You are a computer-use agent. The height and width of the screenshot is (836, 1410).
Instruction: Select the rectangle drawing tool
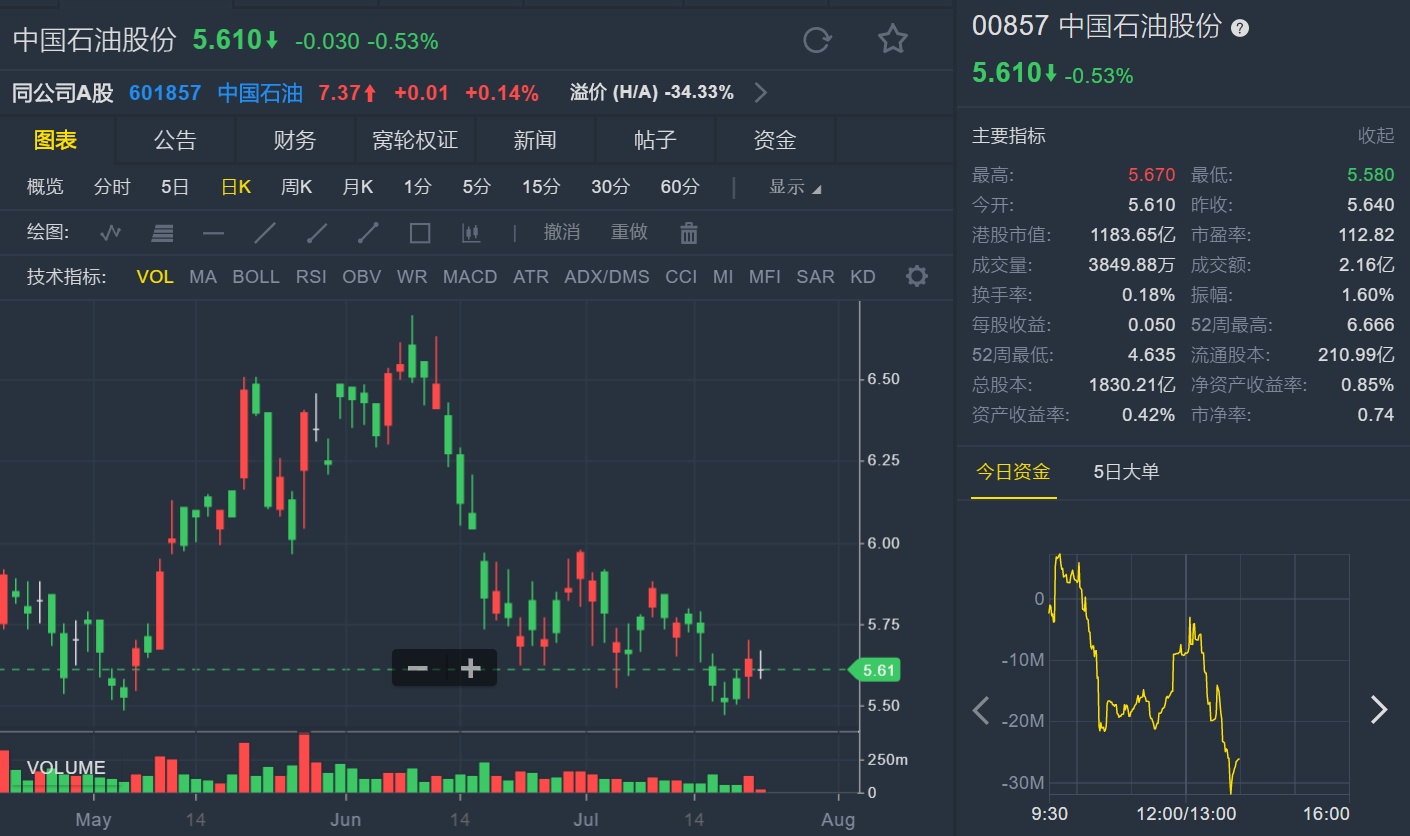[x=420, y=234]
